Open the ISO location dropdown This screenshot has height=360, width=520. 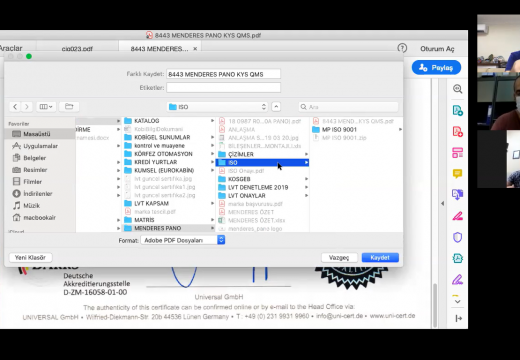click(x=218, y=107)
